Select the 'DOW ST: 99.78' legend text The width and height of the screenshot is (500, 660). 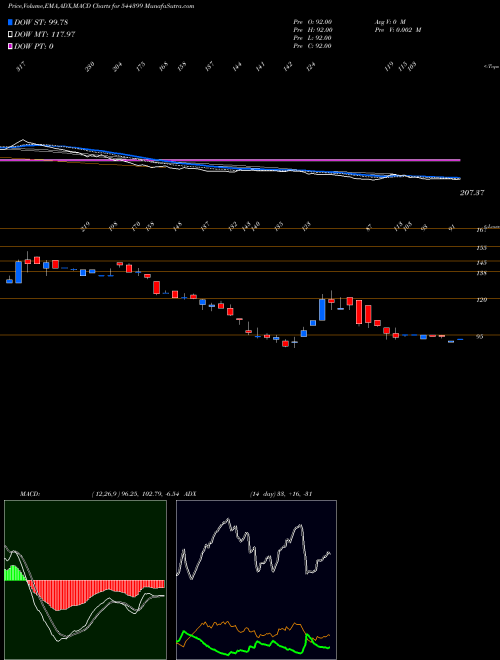41,22
